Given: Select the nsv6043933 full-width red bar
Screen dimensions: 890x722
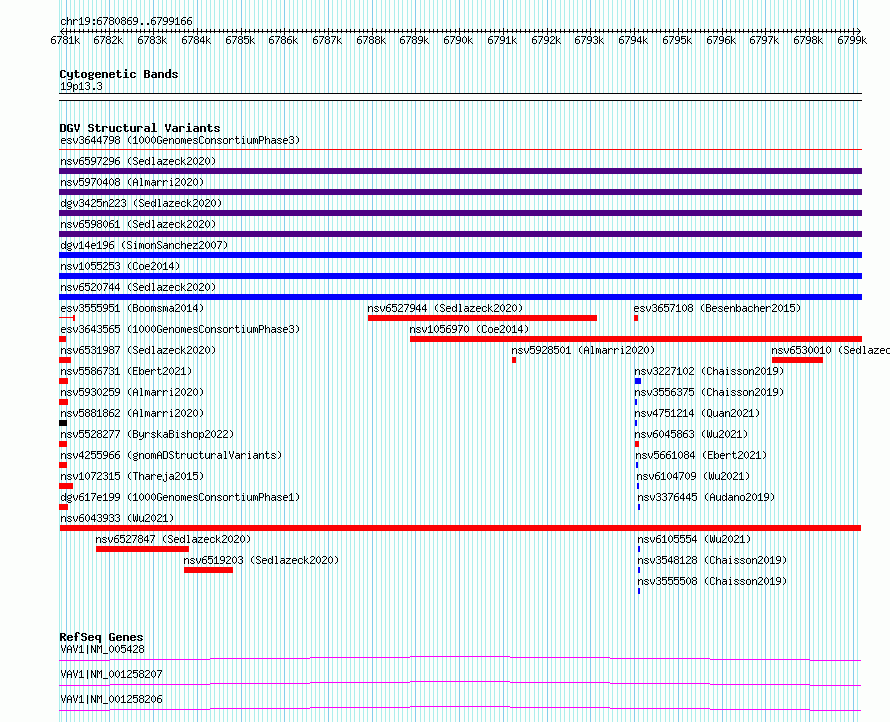Looking at the screenshot, I should 460,528.
